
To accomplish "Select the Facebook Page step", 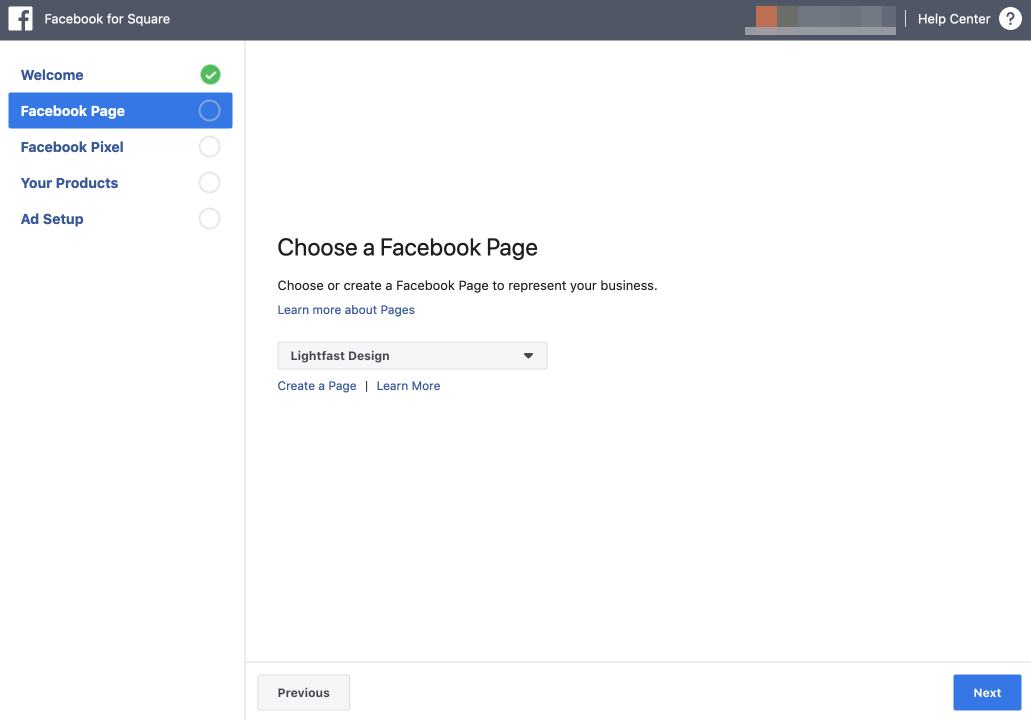I will click(x=120, y=110).
